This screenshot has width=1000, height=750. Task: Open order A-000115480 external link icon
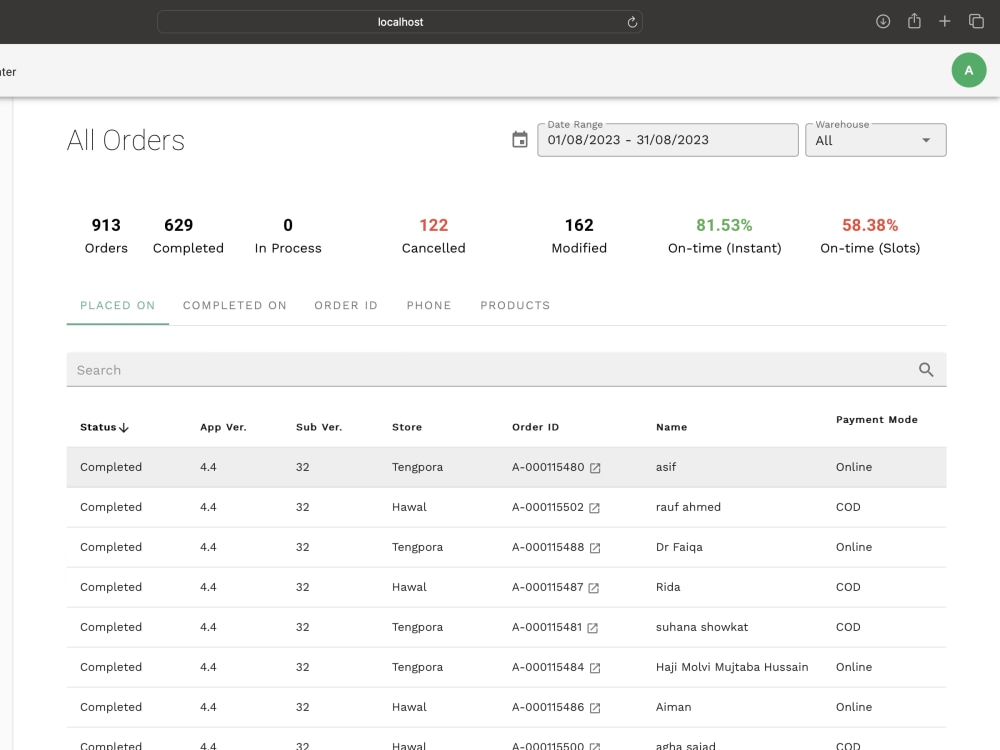click(x=595, y=468)
